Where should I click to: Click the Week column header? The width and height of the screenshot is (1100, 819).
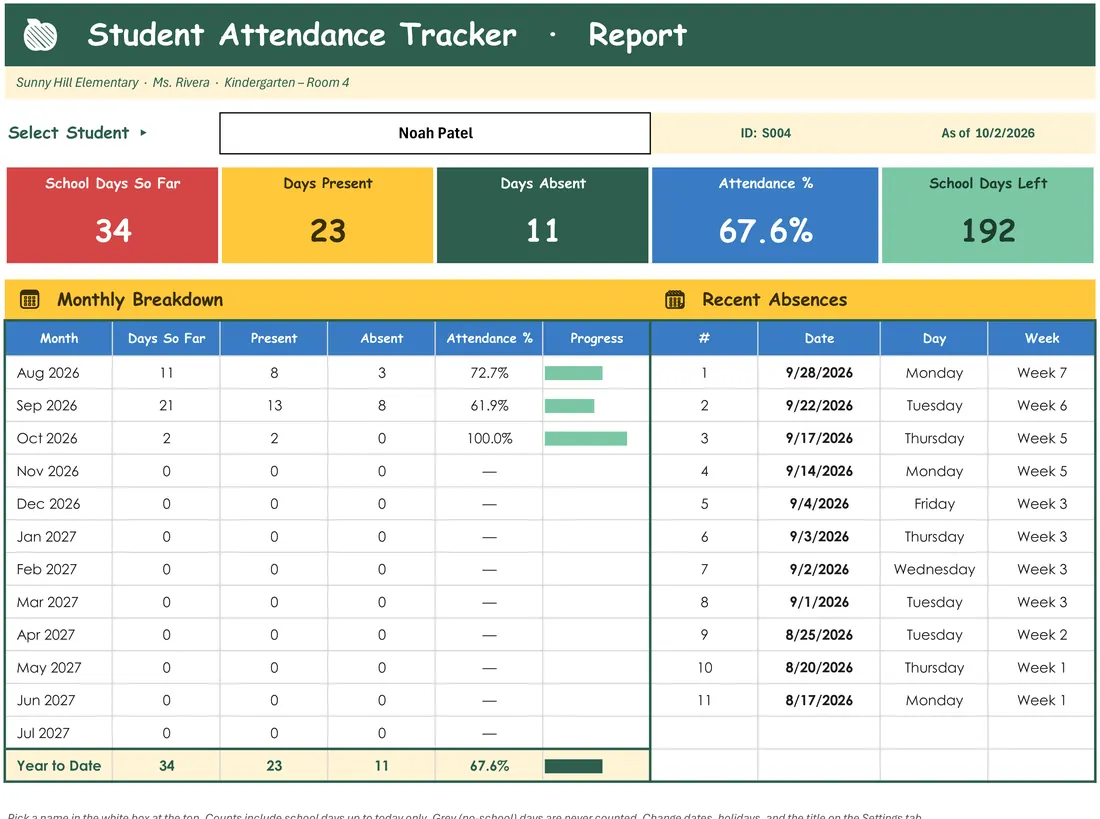click(x=1042, y=338)
